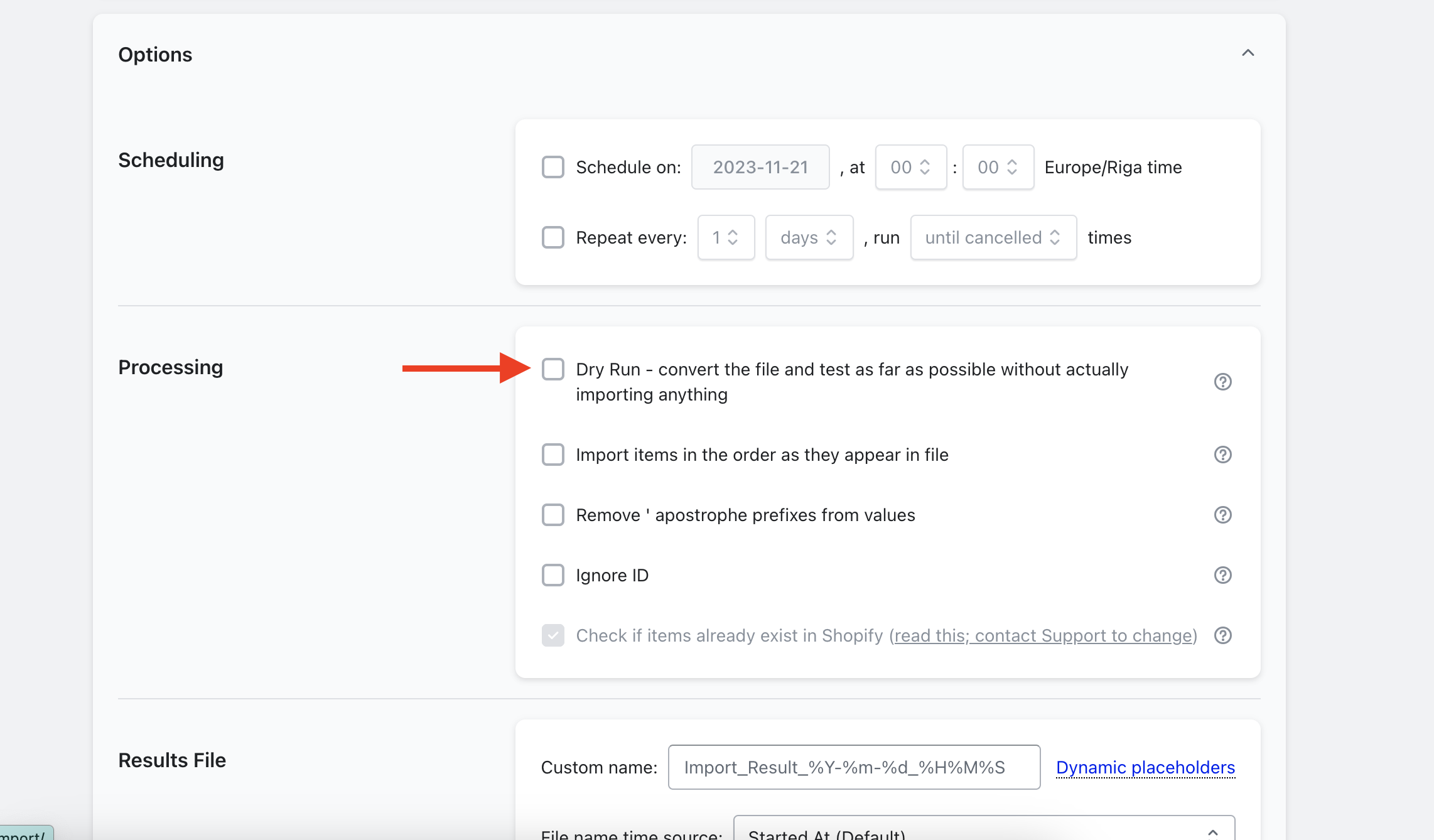Image resolution: width=1434 pixels, height=840 pixels.
Task: Open the repeat interval number dropdown
Action: (726, 237)
